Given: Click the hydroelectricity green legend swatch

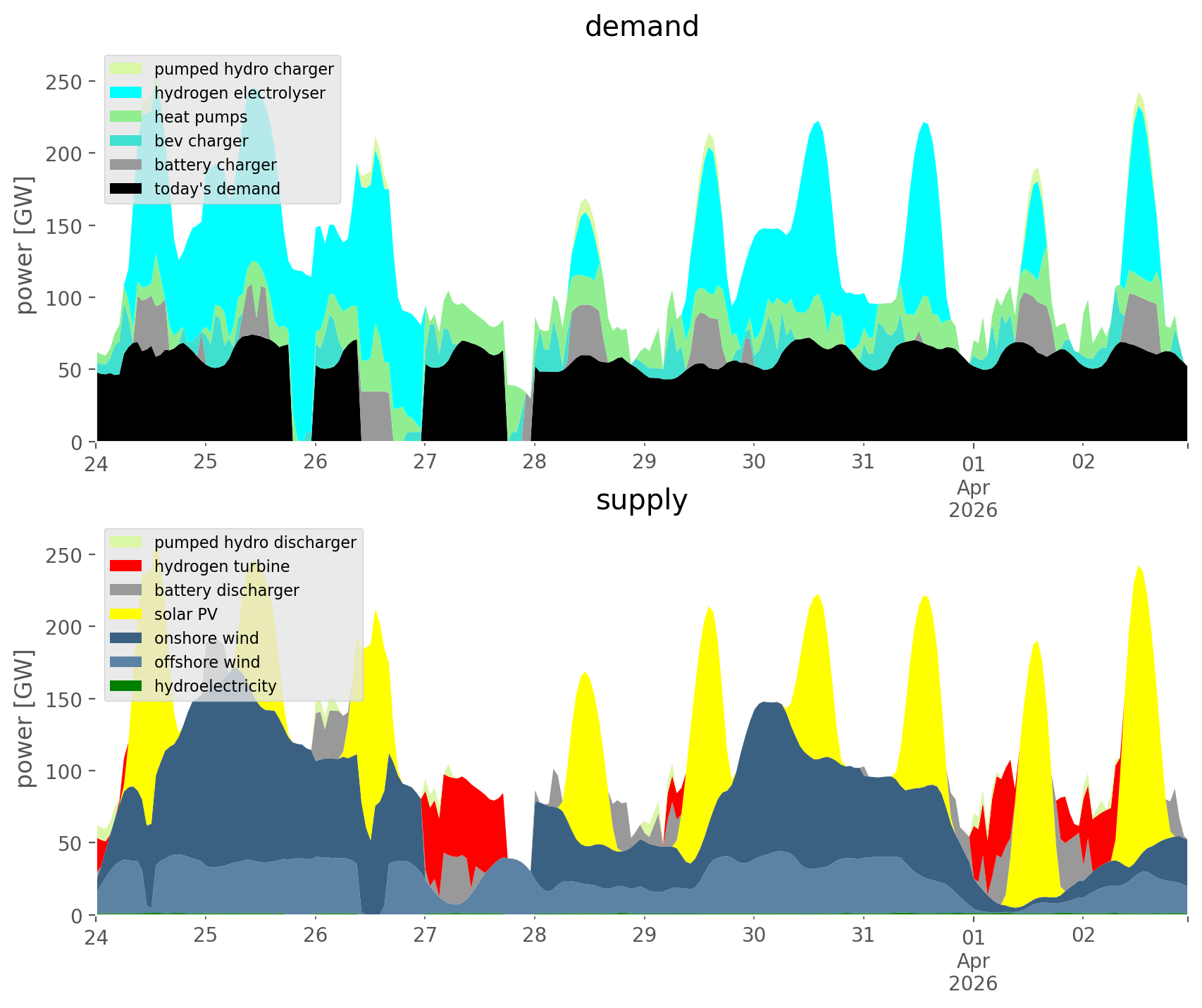Looking at the screenshot, I should click(x=126, y=686).
